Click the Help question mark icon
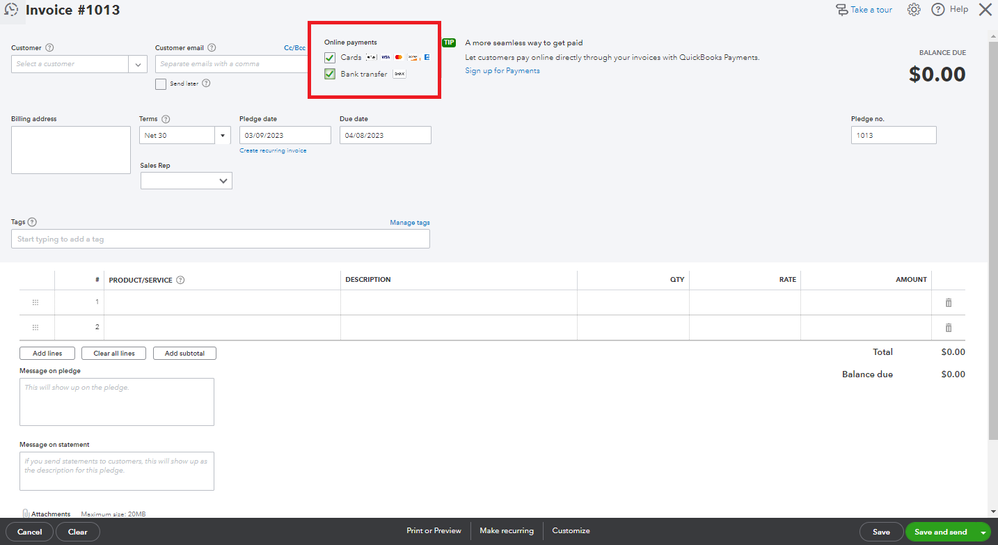 (938, 10)
